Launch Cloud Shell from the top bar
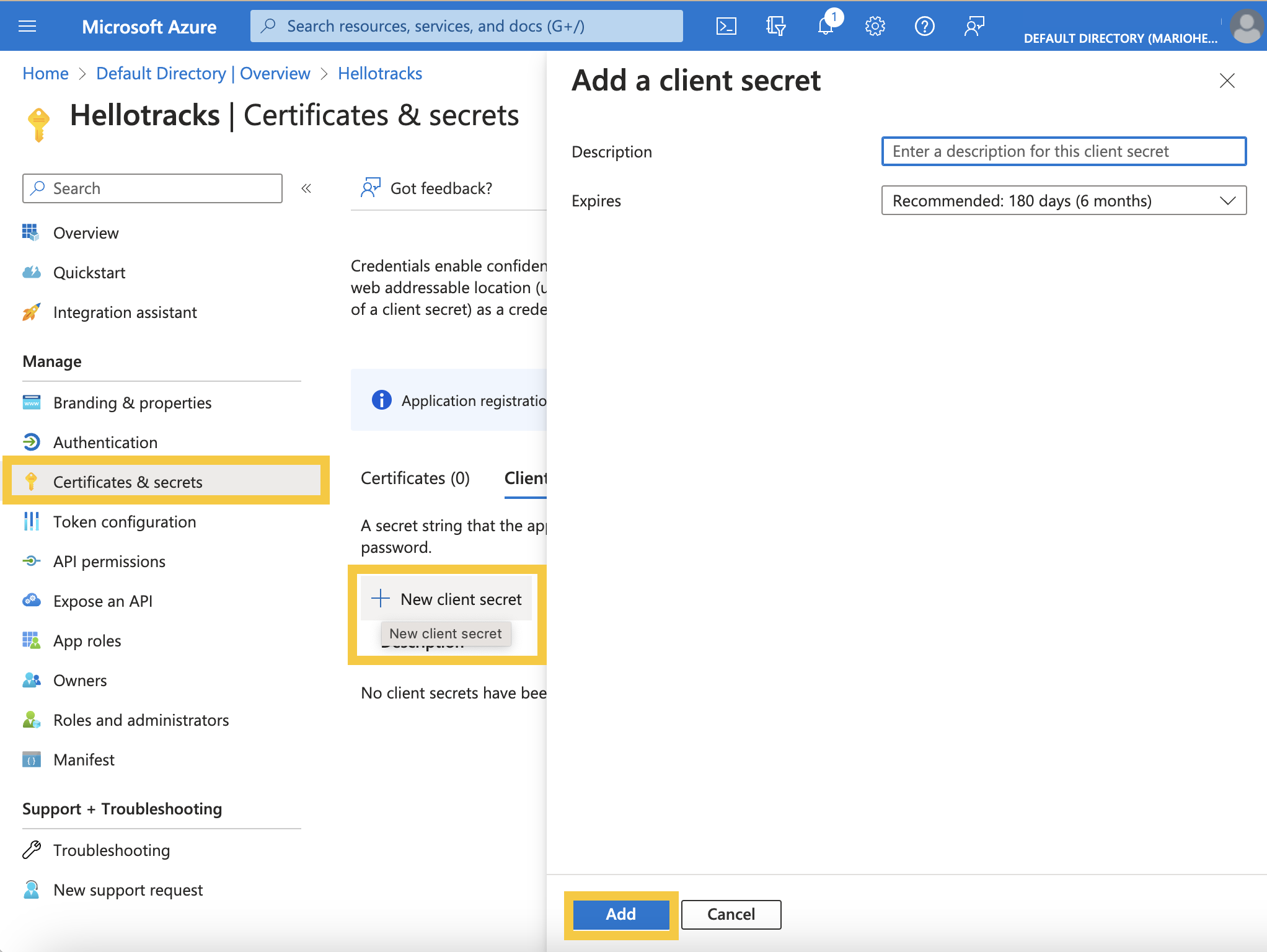The image size is (1267, 952). pyautogui.click(x=726, y=26)
